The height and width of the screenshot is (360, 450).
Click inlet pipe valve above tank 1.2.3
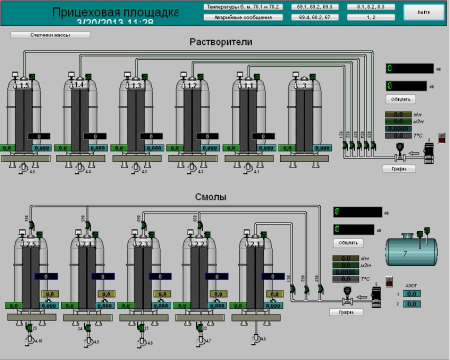[144, 225]
